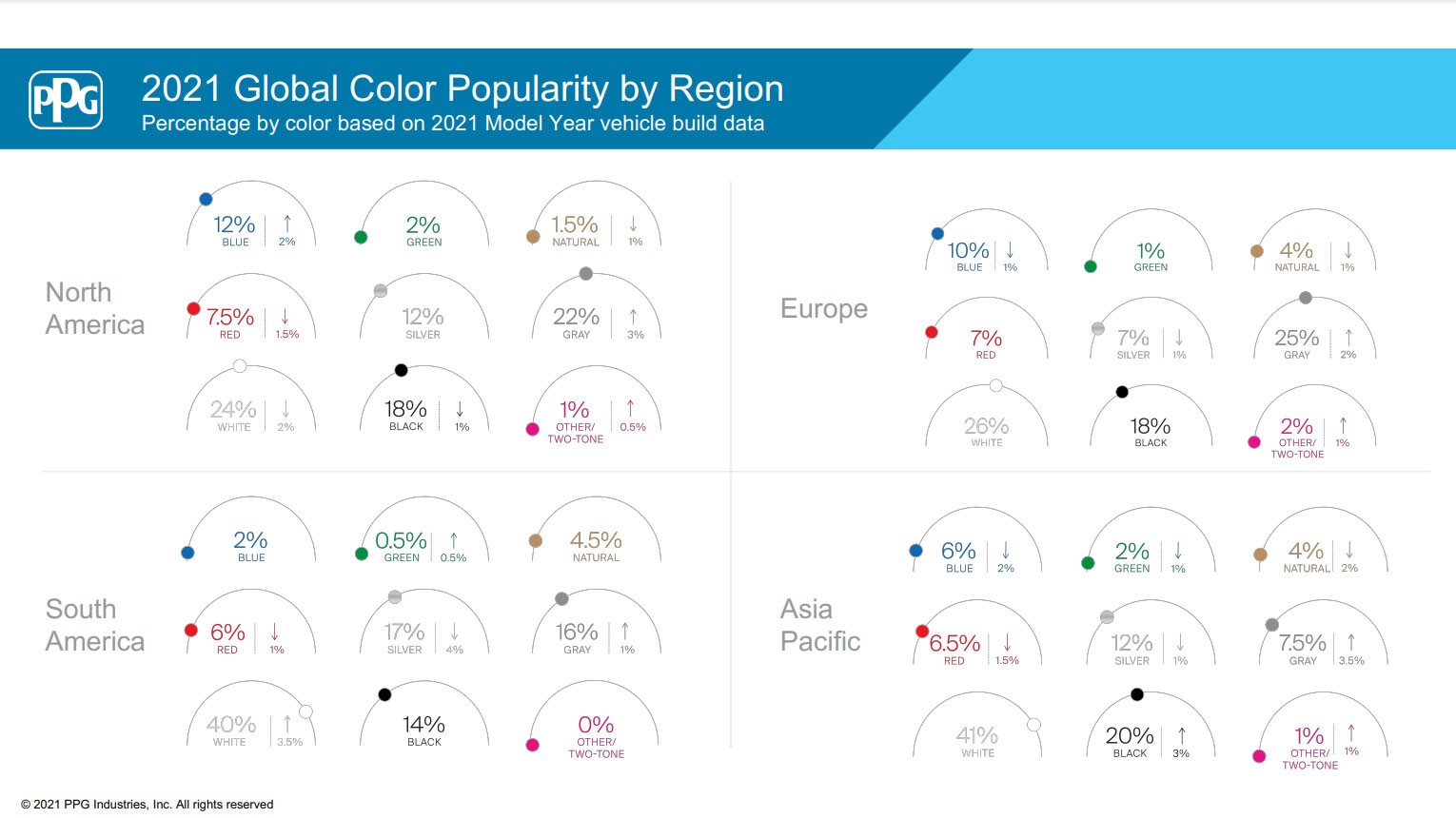Click the PPG Industries copyright notice
This screenshot has width=1456, height=818.
coord(148,805)
